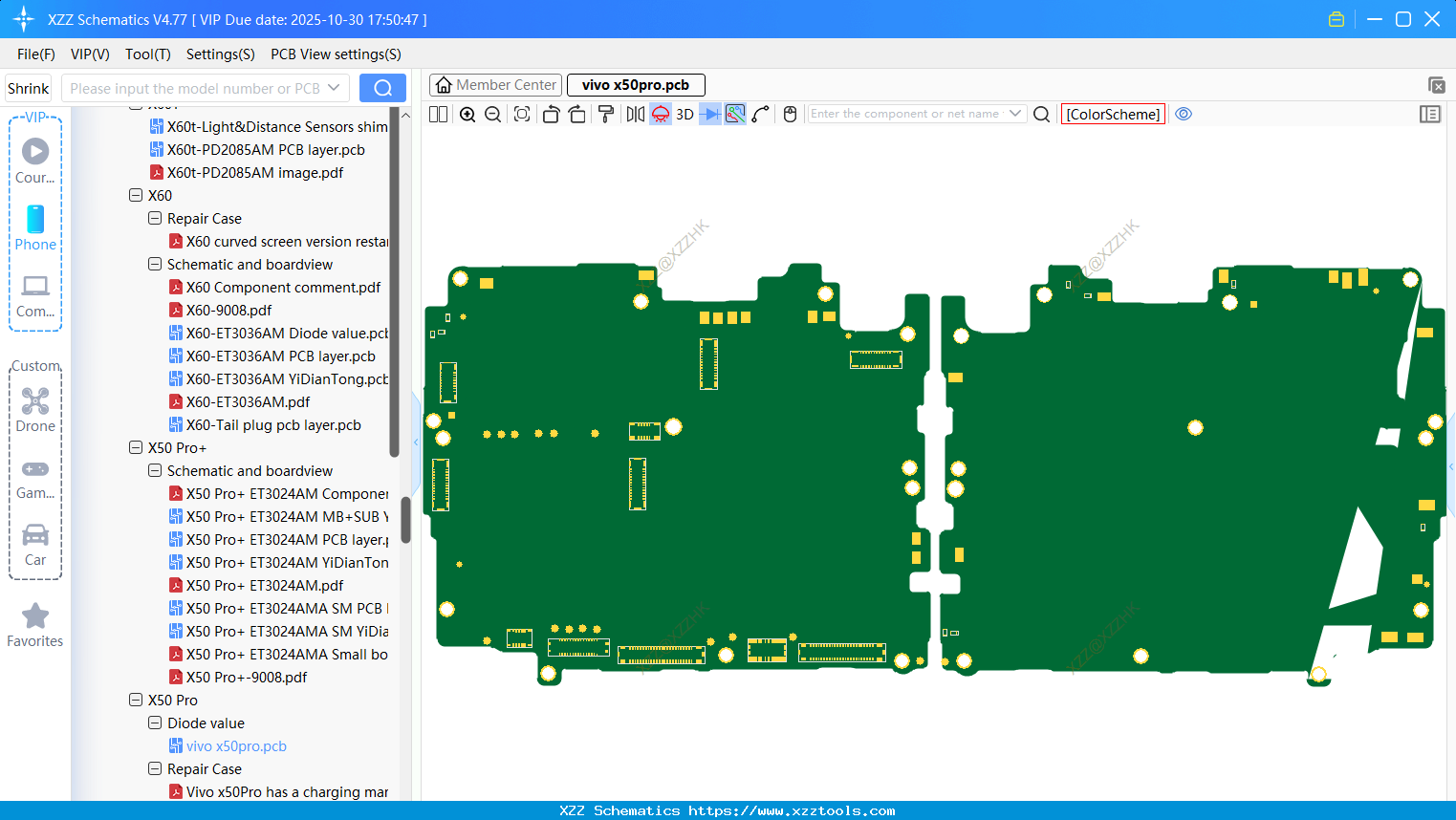Click the zoom in magnifier icon
This screenshot has width=1456, height=820.
pos(467,115)
